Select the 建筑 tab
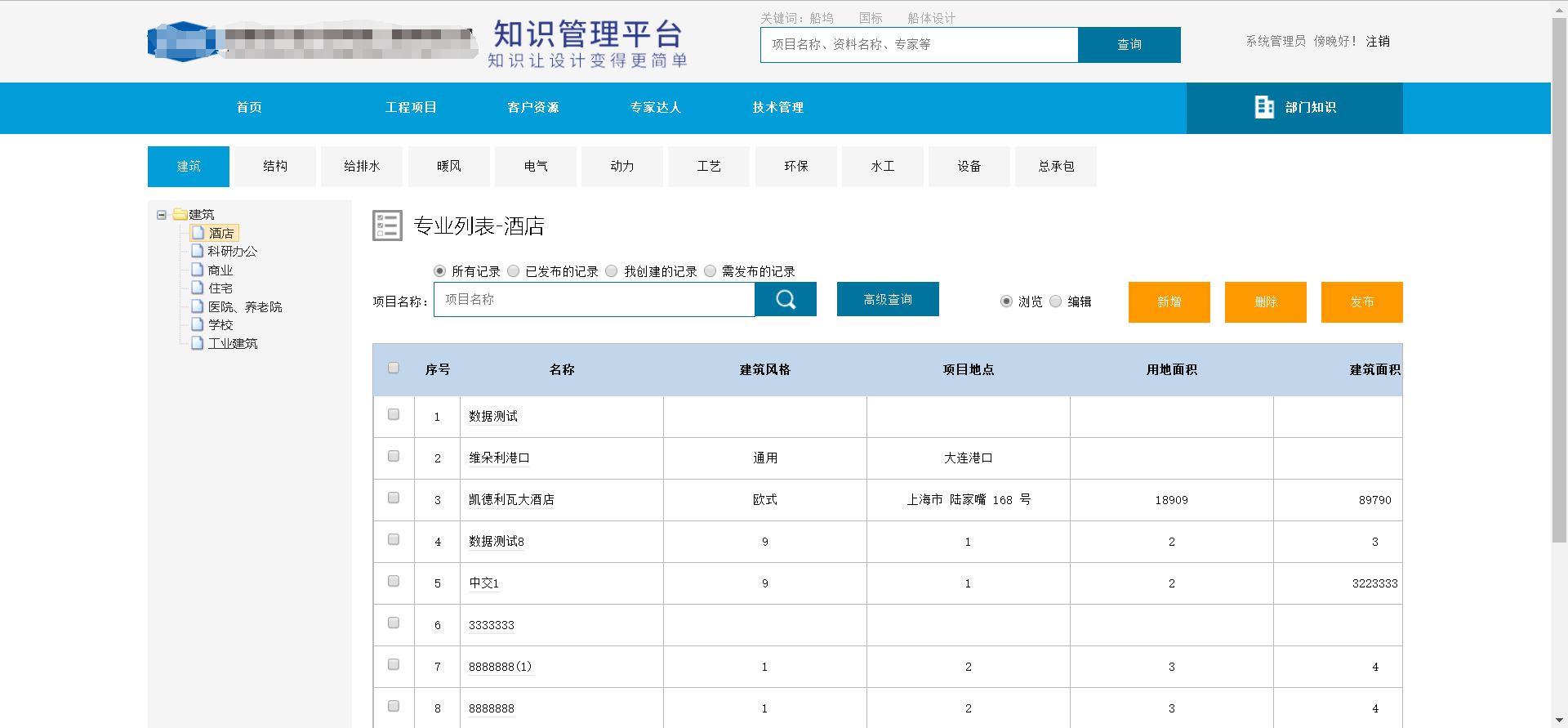This screenshot has width=1568, height=728. (x=189, y=166)
